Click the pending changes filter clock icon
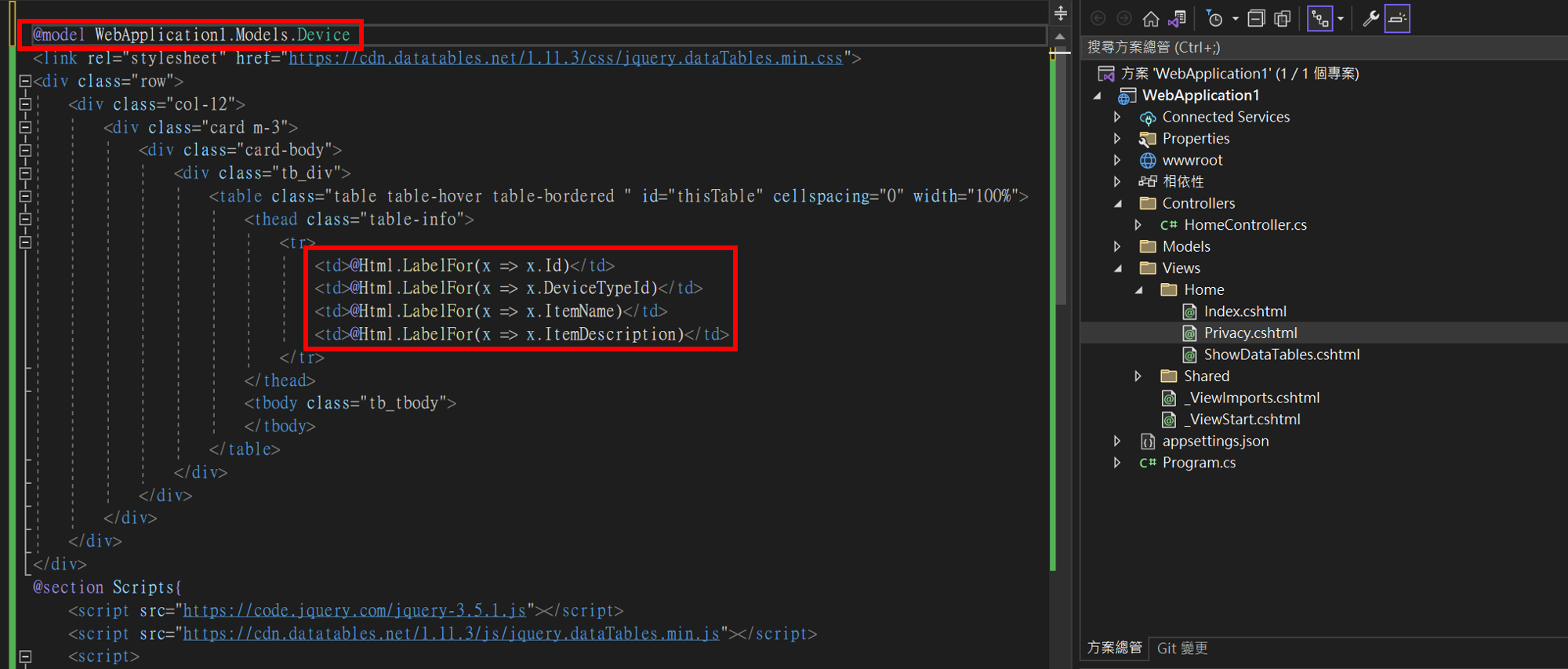Screen dimensions: 1568x669 pos(1214,19)
